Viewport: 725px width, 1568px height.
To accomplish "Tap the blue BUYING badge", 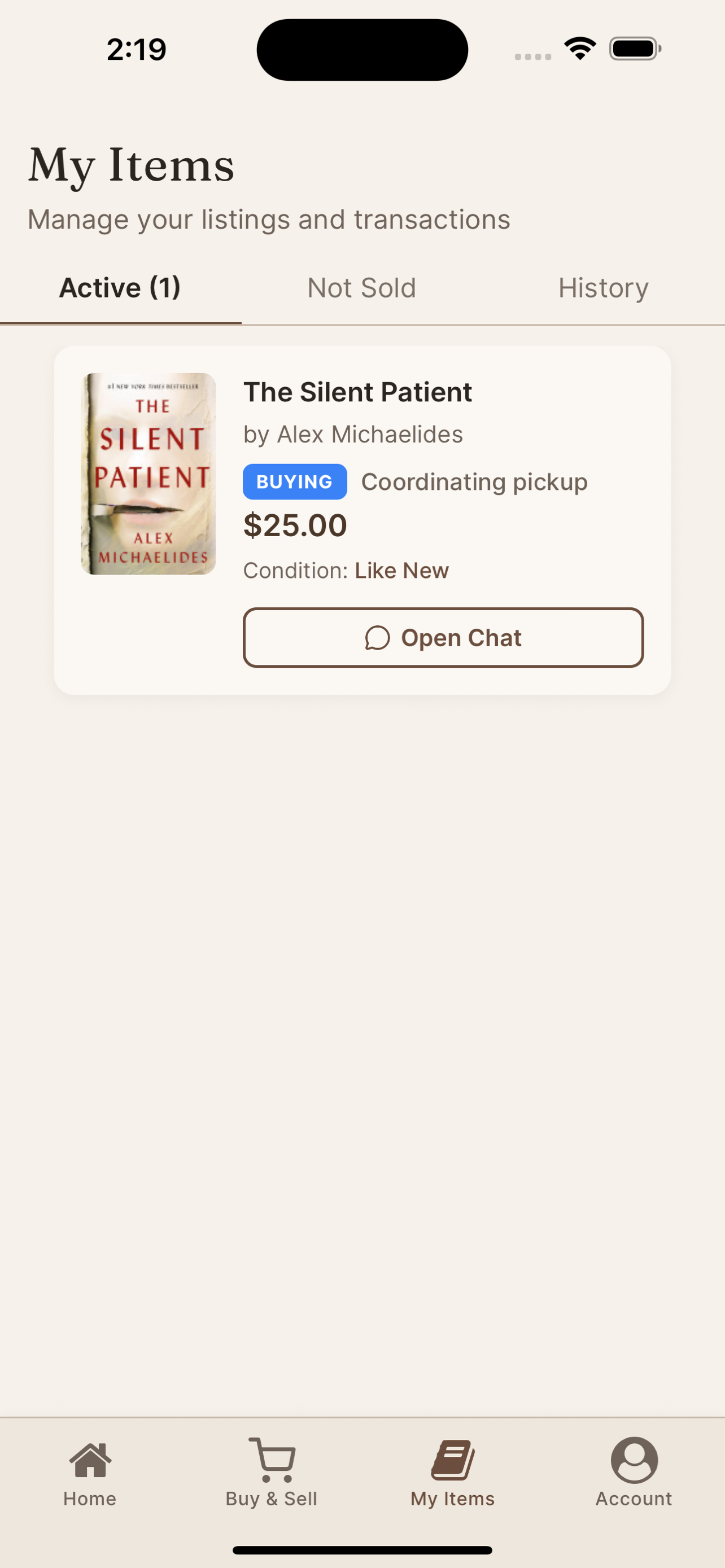I will coord(295,482).
